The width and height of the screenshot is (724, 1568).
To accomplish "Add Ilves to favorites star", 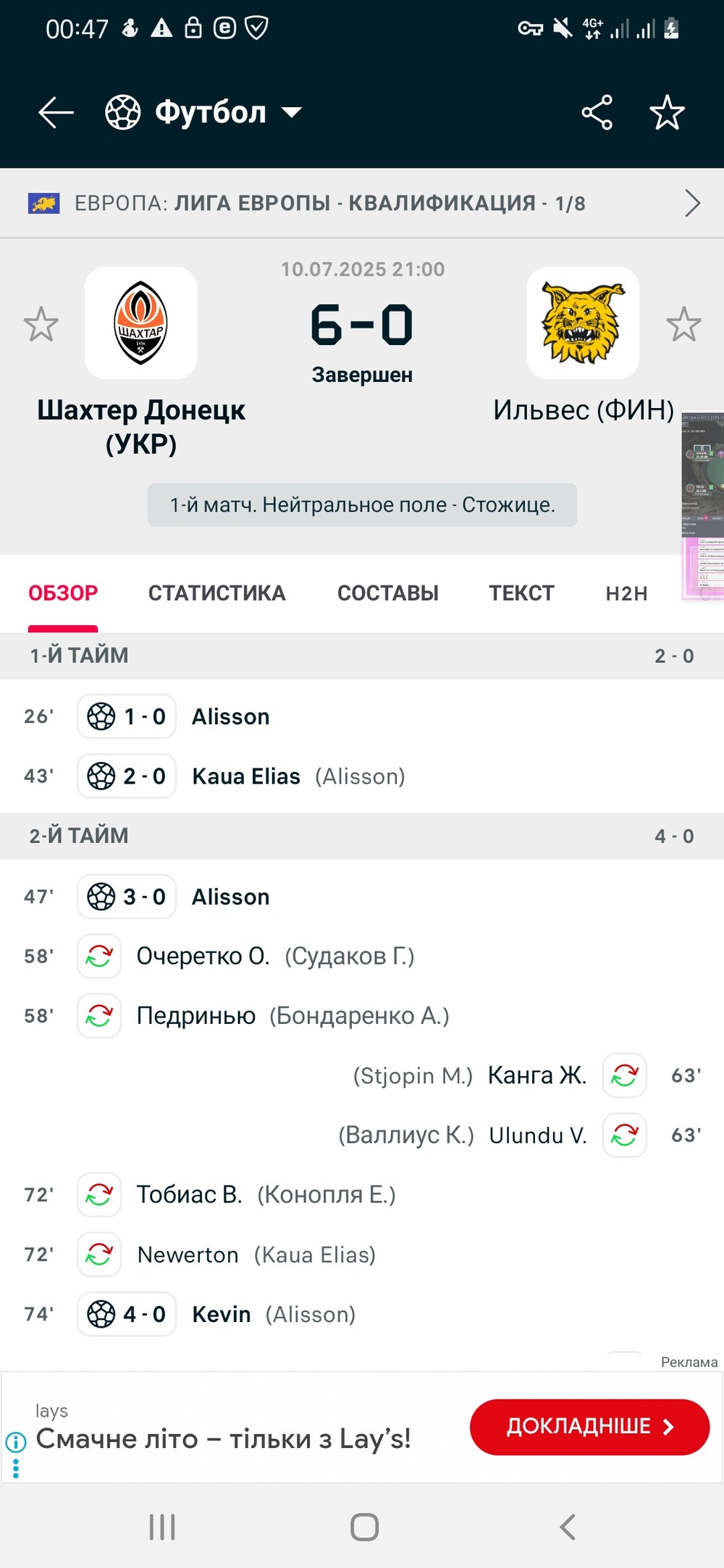I will [x=683, y=324].
